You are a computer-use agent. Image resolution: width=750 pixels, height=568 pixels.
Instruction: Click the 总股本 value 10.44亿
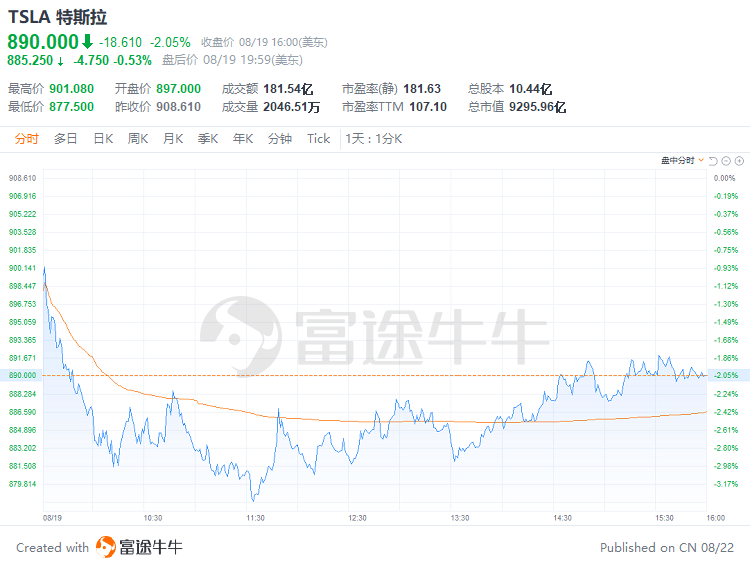click(530, 89)
